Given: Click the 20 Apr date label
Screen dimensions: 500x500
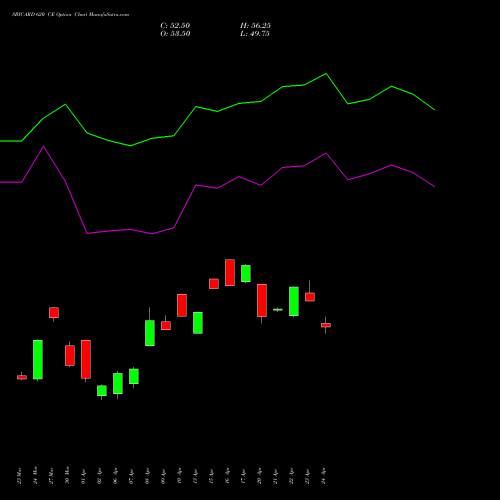Looking at the screenshot, I should click(x=259, y=476).
